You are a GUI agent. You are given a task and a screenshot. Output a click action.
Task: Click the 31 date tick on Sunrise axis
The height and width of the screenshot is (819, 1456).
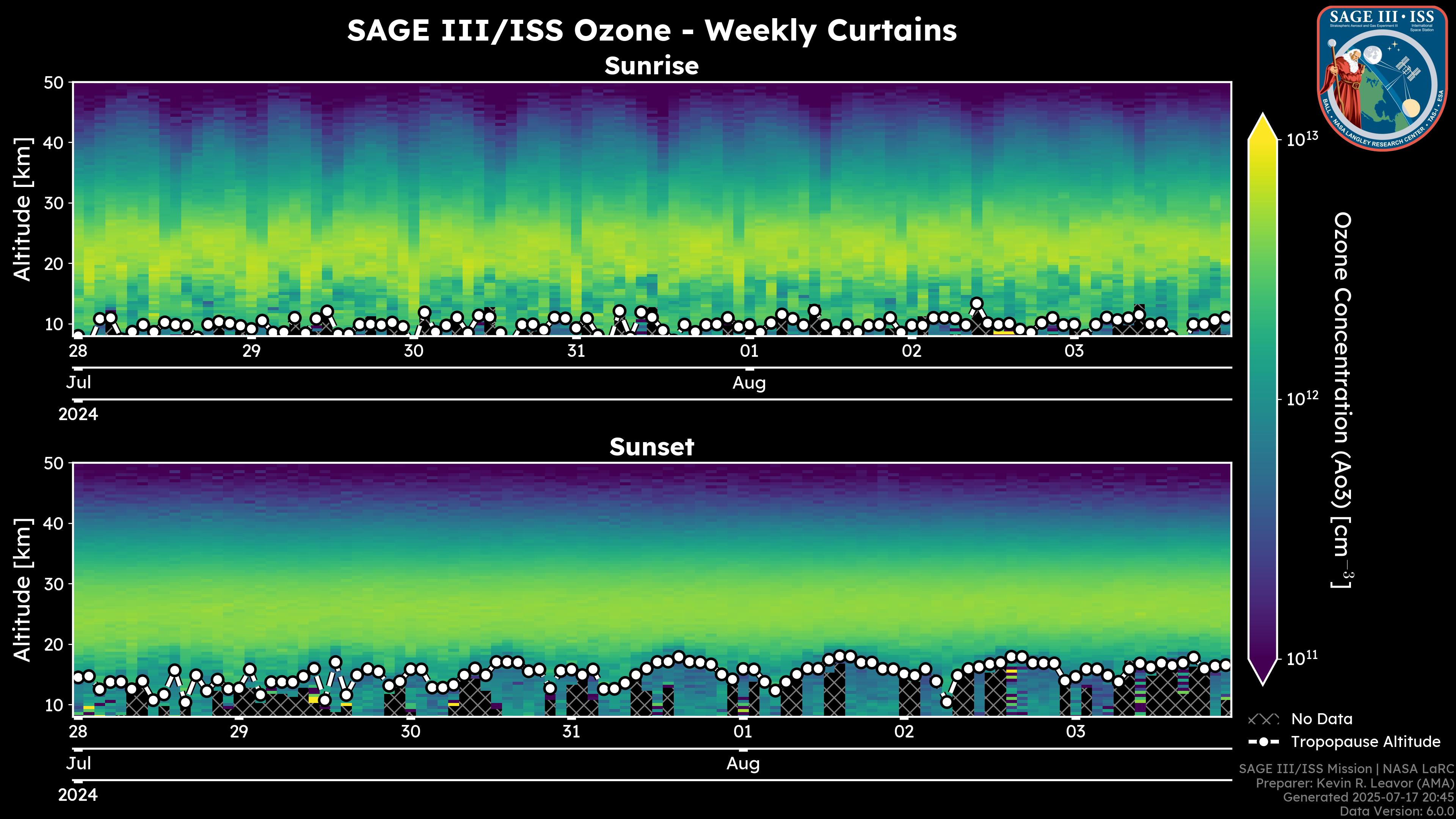576,351
